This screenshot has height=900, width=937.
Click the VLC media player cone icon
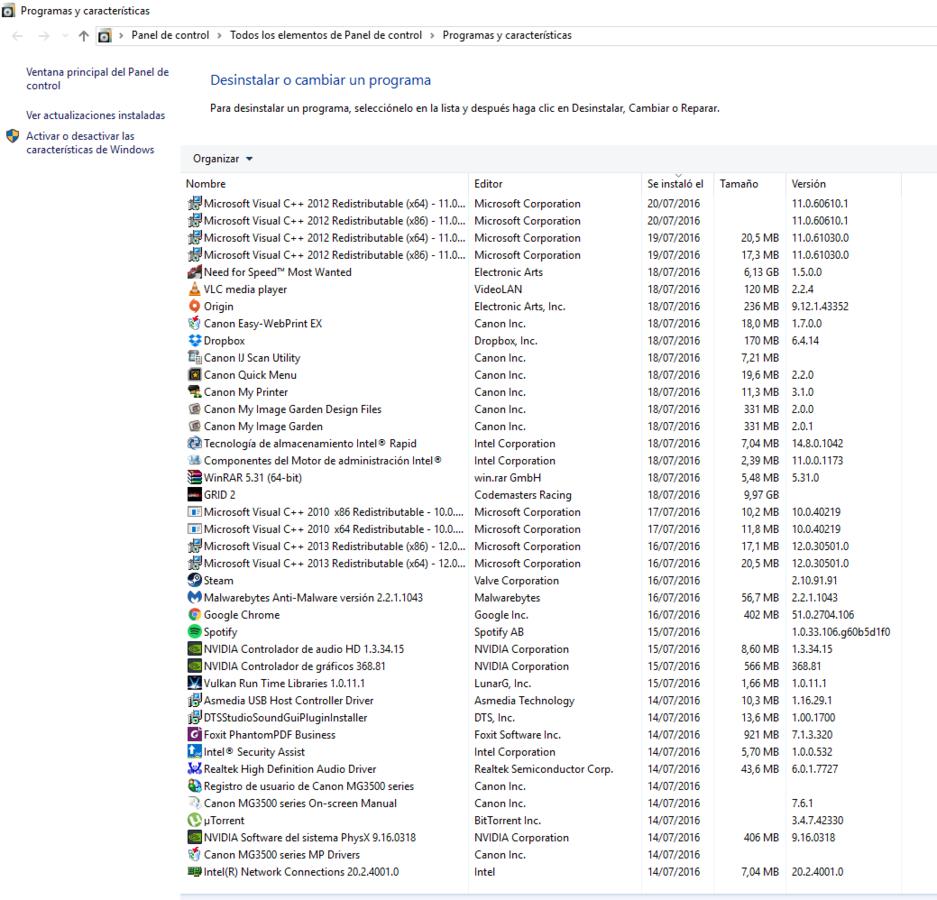coord(194,290)
